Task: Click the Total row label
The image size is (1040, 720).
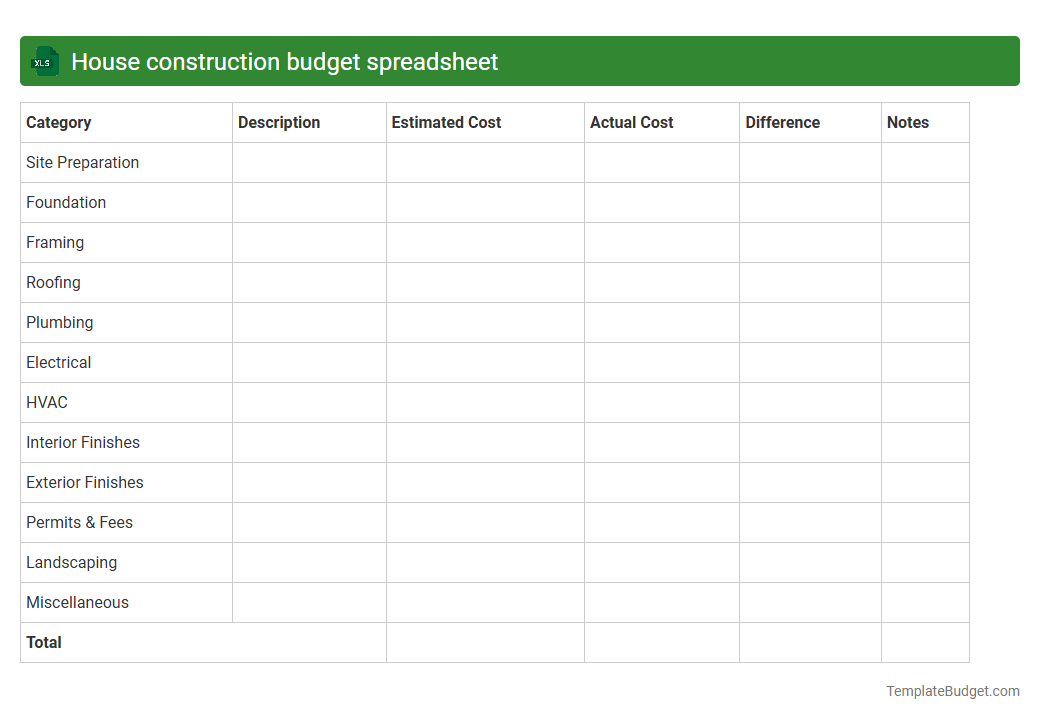Action: [43, 642]
